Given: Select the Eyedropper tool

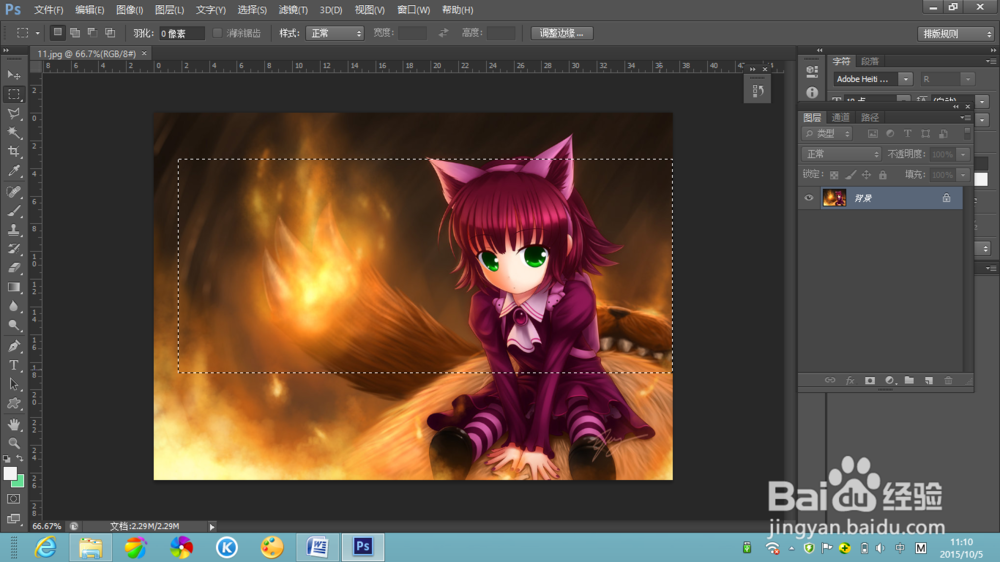Looking at the screenshot, I should pyautogui.click(x=13, y=171).
